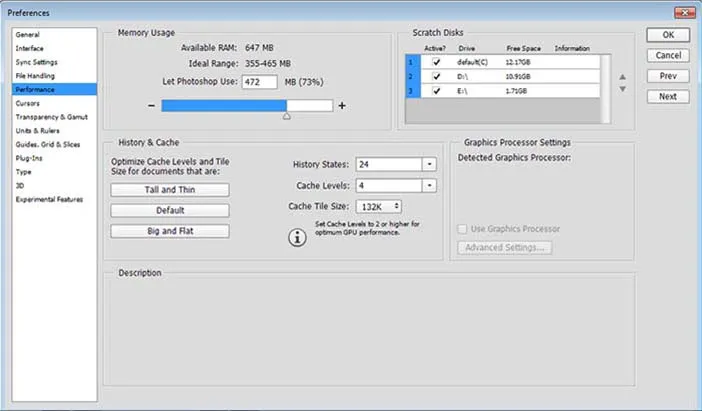Select scratch disk row number 1
The width and height of the screenshot is (702, 411).
click(502, 62)
